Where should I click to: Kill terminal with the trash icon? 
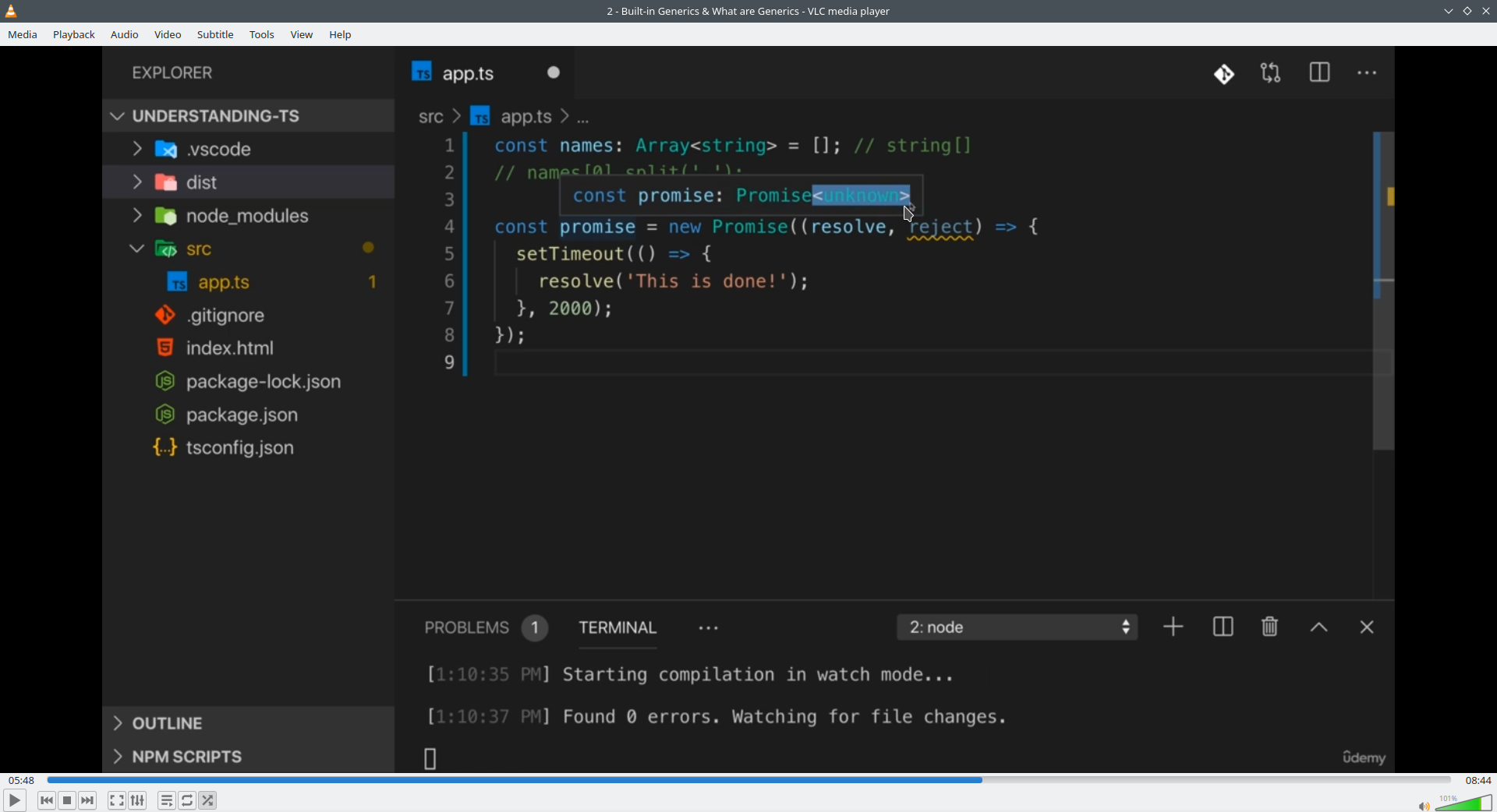pyautogui.click(x=1271, y=628)
